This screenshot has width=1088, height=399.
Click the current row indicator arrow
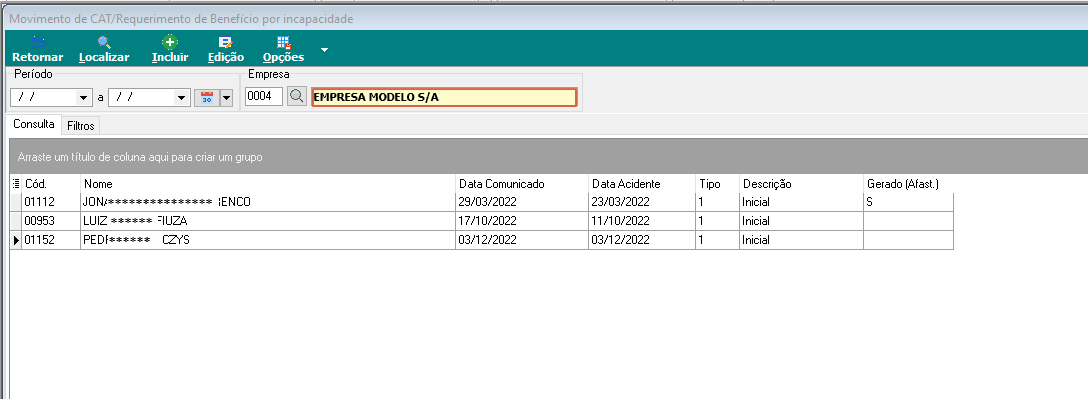(x=16, y=240)
